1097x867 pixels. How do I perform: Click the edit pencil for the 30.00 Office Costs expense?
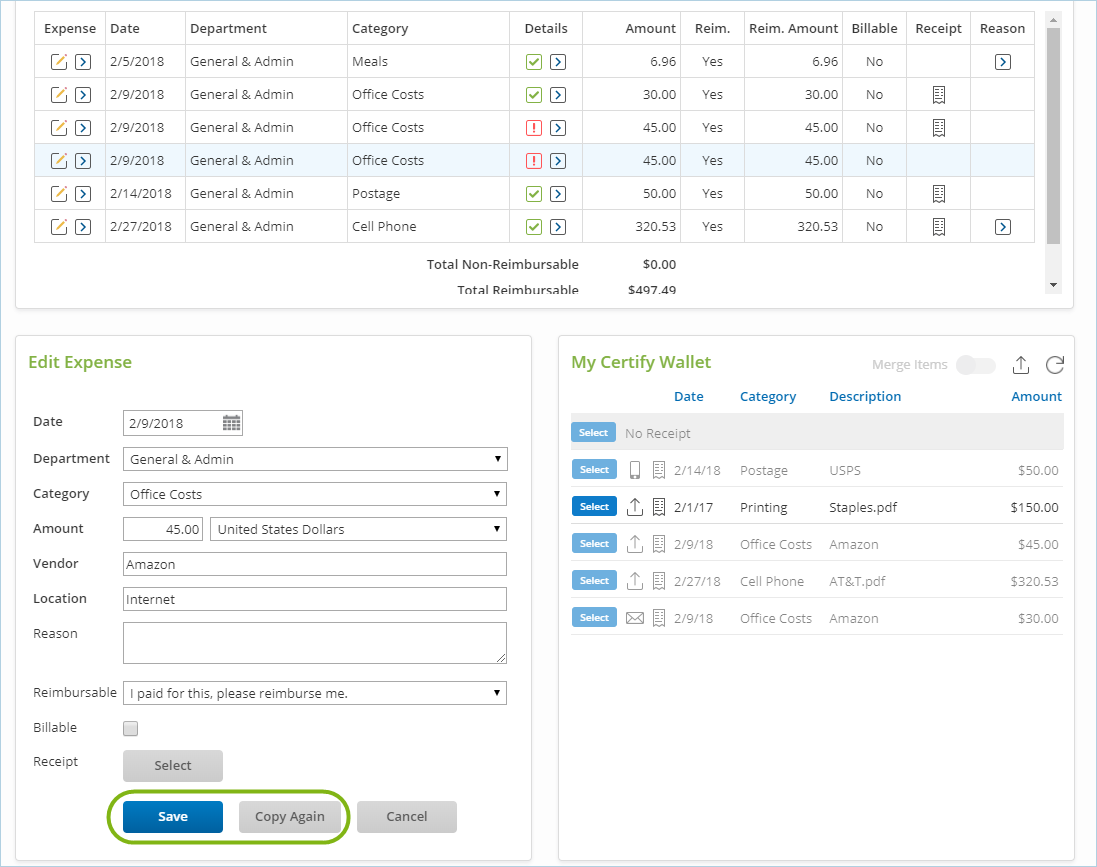pos(59,94)
